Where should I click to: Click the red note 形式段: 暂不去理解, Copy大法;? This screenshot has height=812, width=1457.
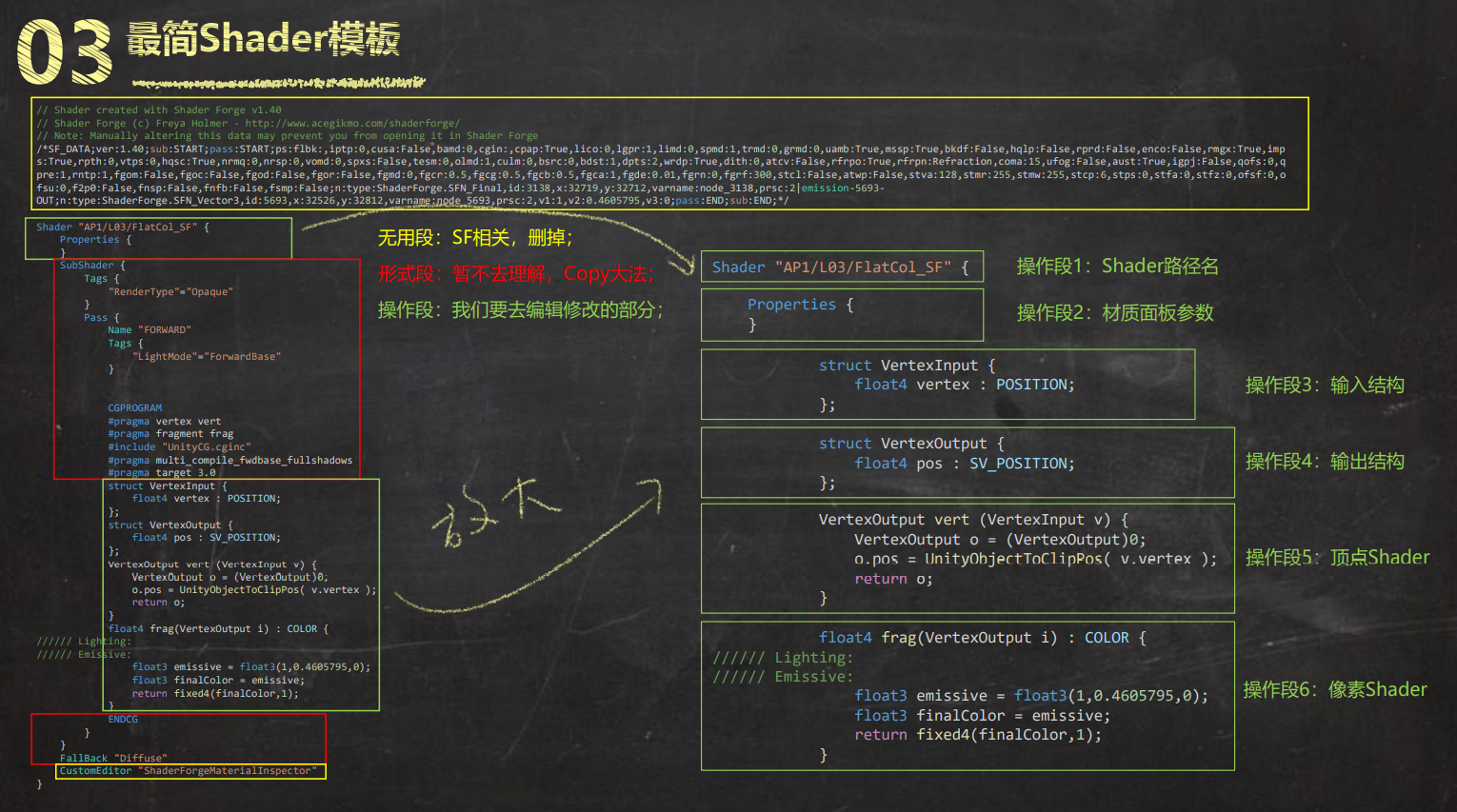click(x=516, y=274)
